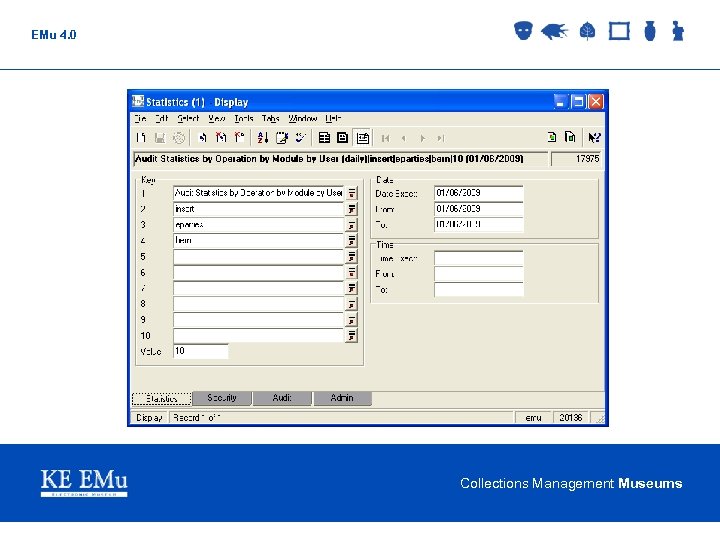The width and height of the screenshot is (720, 540).
Task: Open lookup list for Key 1
Action: tap(351, 193)
